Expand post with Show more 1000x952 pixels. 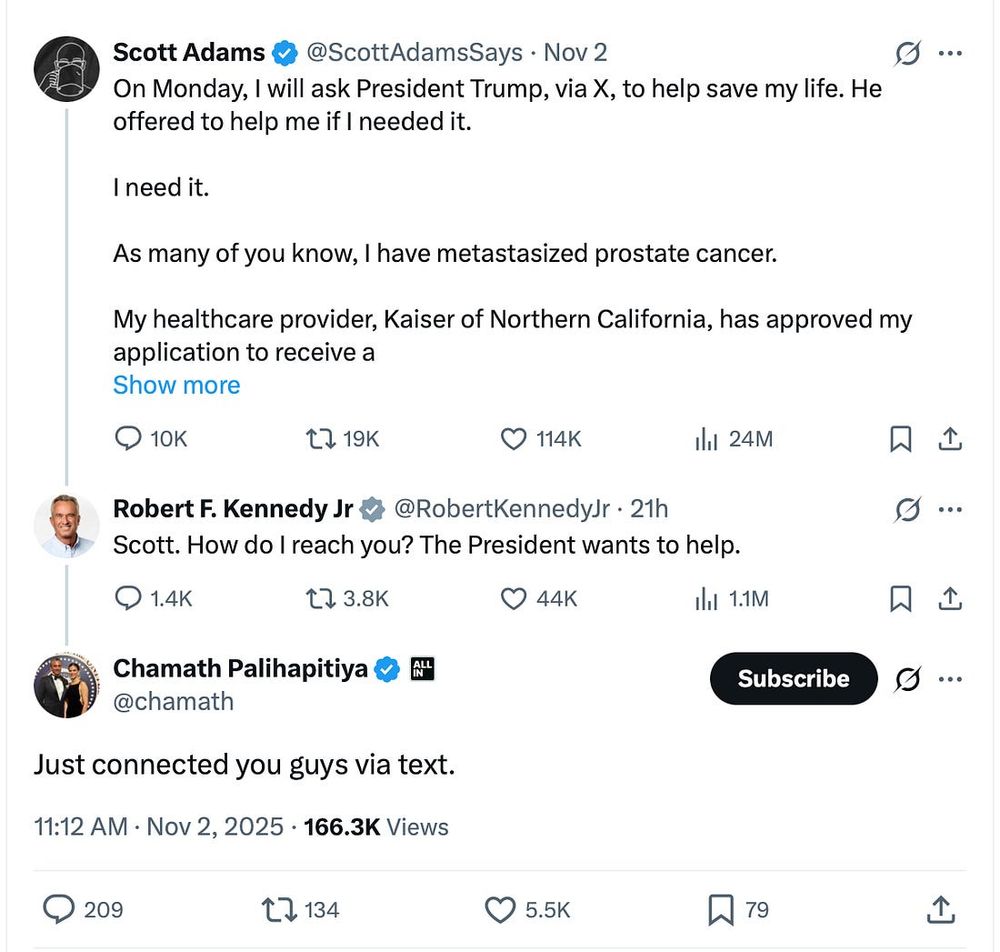[x=176, y=385]
